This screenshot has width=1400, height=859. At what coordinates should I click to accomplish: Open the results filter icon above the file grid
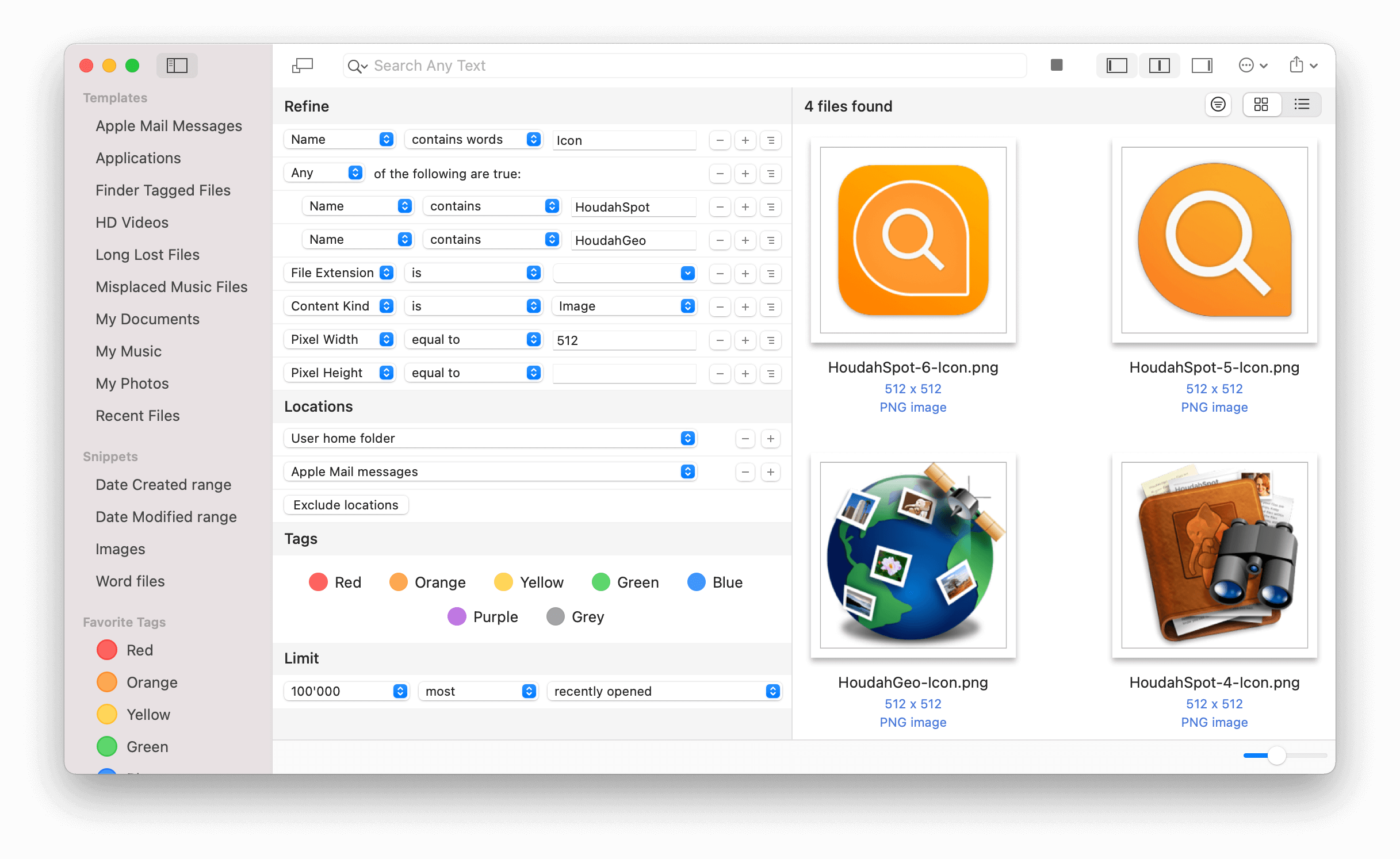coord(1218,104)
